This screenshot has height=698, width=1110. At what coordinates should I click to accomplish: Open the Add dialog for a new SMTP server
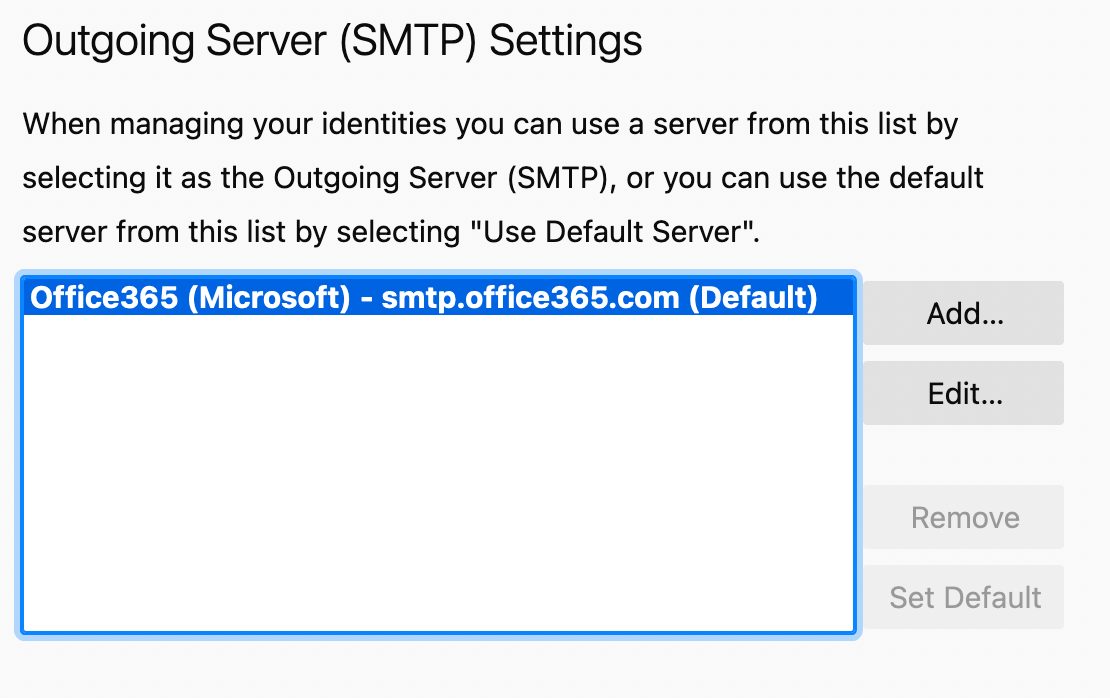click(x=963, y=312)
